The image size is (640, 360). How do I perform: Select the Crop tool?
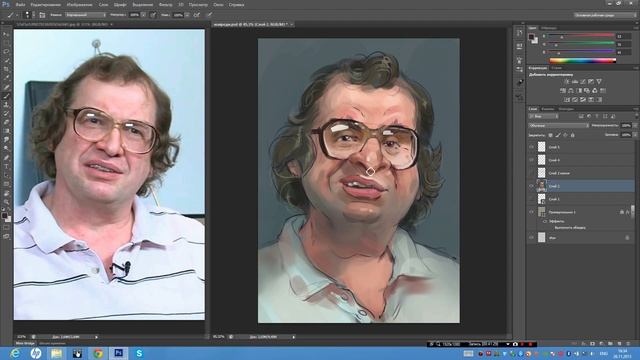(6, 69)
